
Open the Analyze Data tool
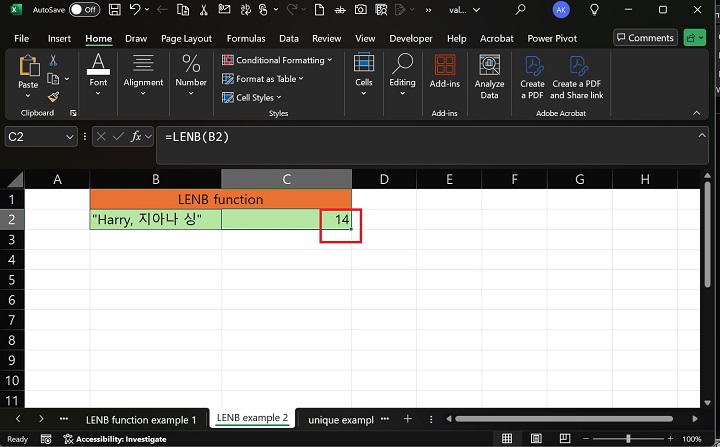[x=489, y=77]
